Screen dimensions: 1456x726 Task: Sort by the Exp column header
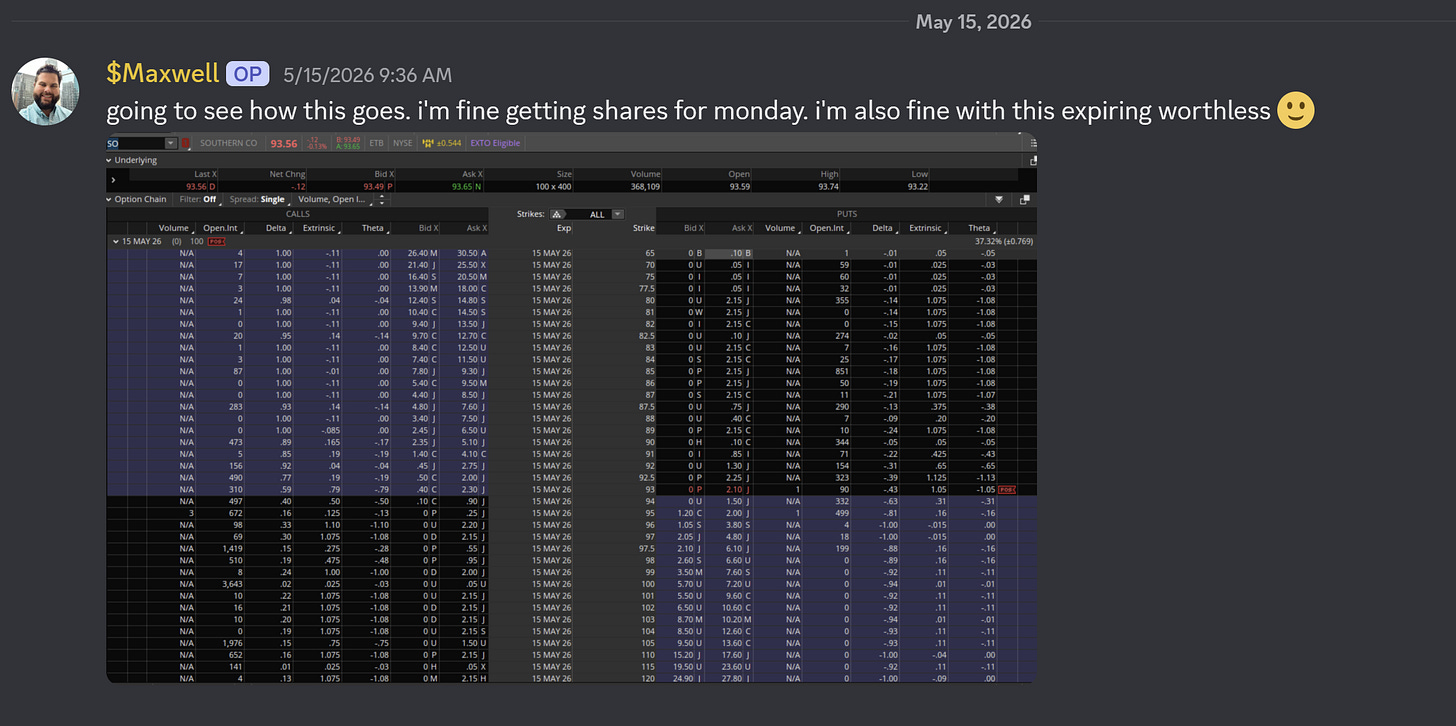[564, 228]
